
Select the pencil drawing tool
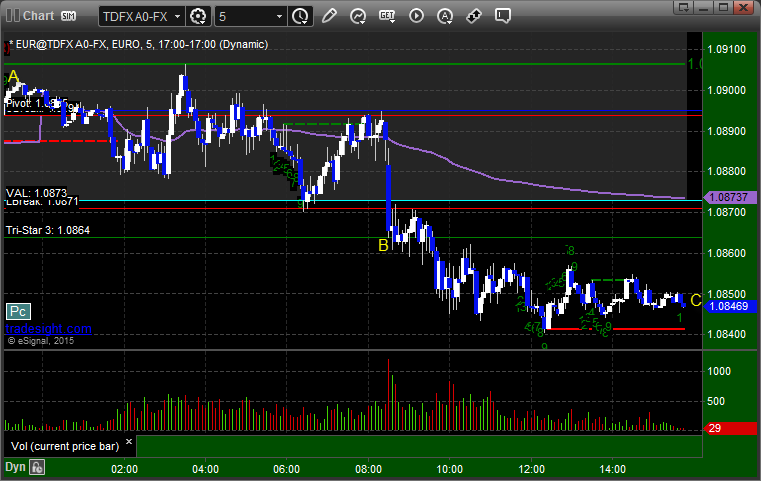coord(329,16)
